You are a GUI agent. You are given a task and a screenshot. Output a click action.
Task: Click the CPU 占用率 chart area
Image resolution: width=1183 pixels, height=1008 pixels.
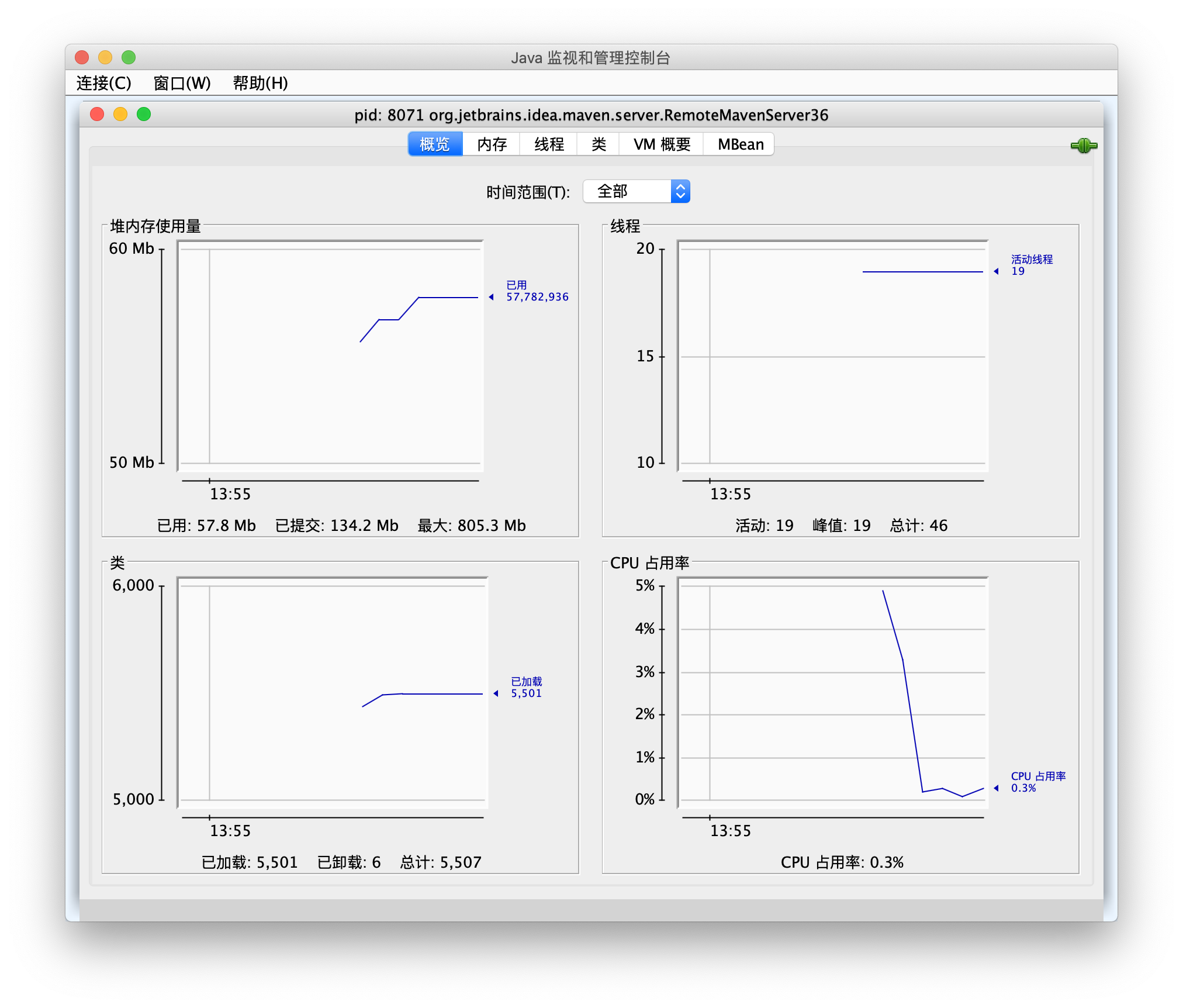click(832, 692)
